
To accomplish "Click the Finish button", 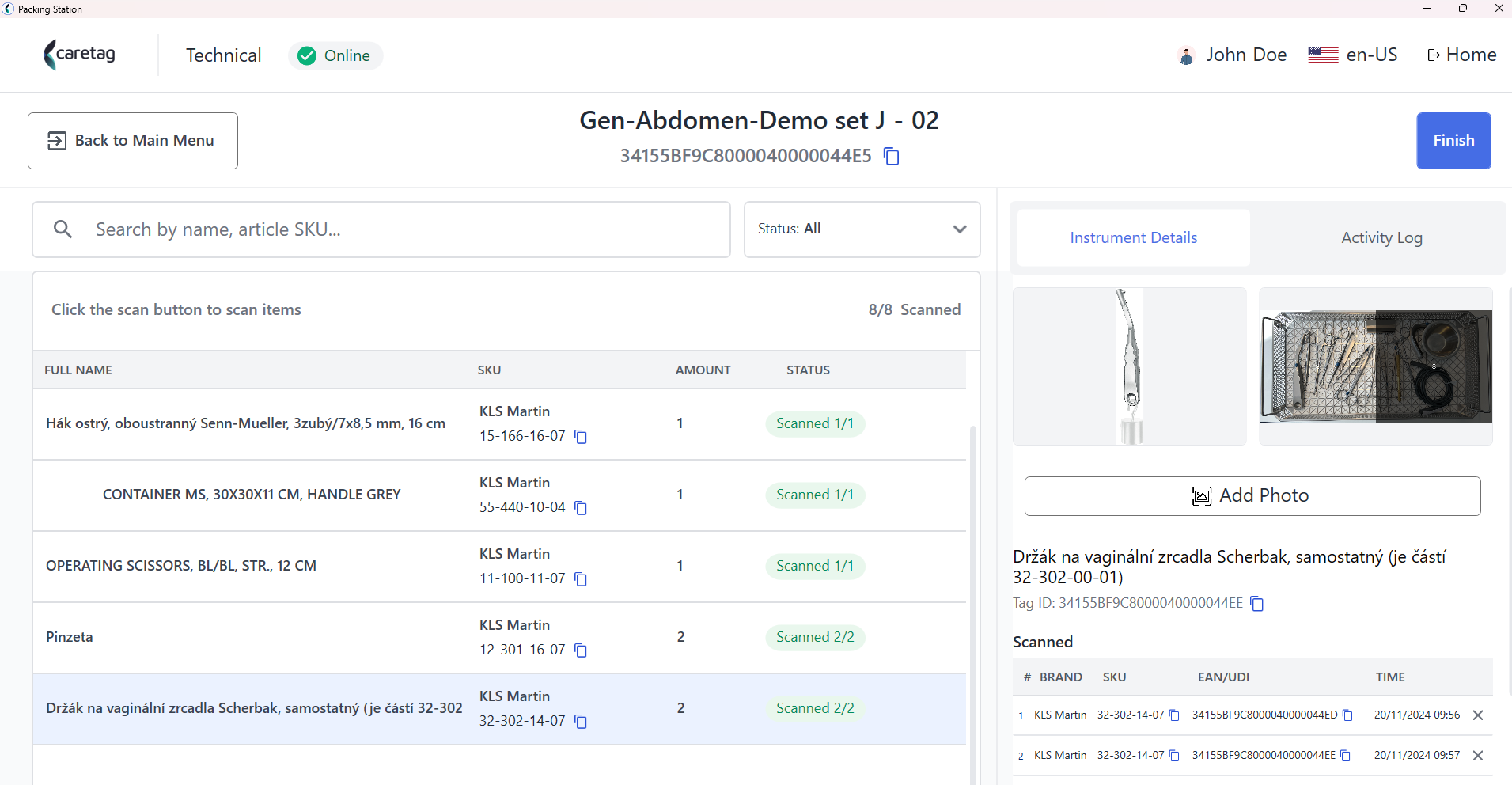I will click(1453, 141).
